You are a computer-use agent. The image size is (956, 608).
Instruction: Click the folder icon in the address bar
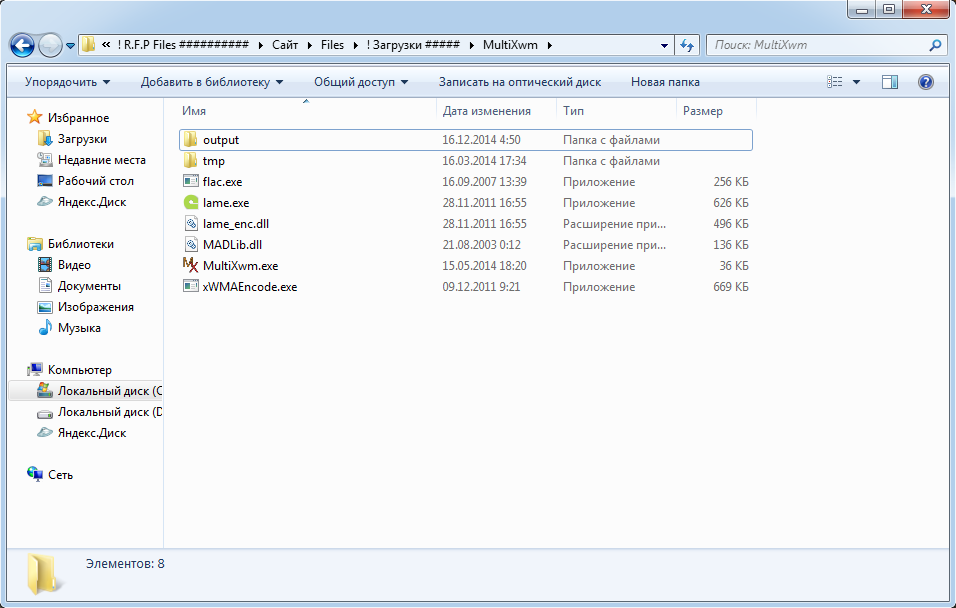[88, 45]
